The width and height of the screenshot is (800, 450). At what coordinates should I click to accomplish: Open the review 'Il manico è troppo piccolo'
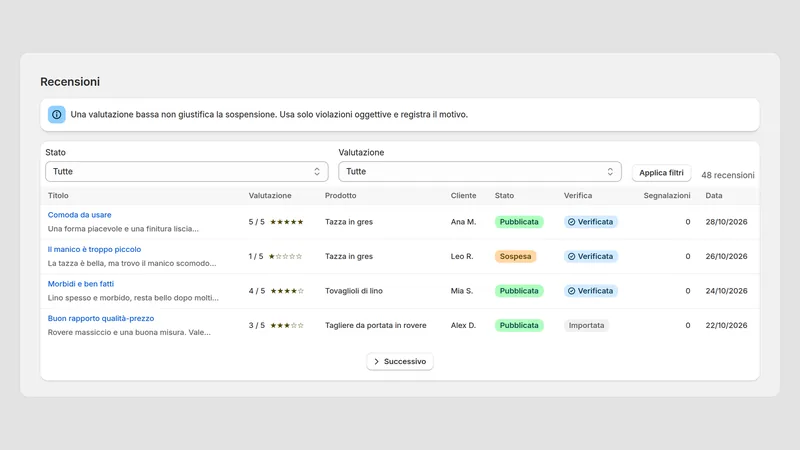click(94, 249)
